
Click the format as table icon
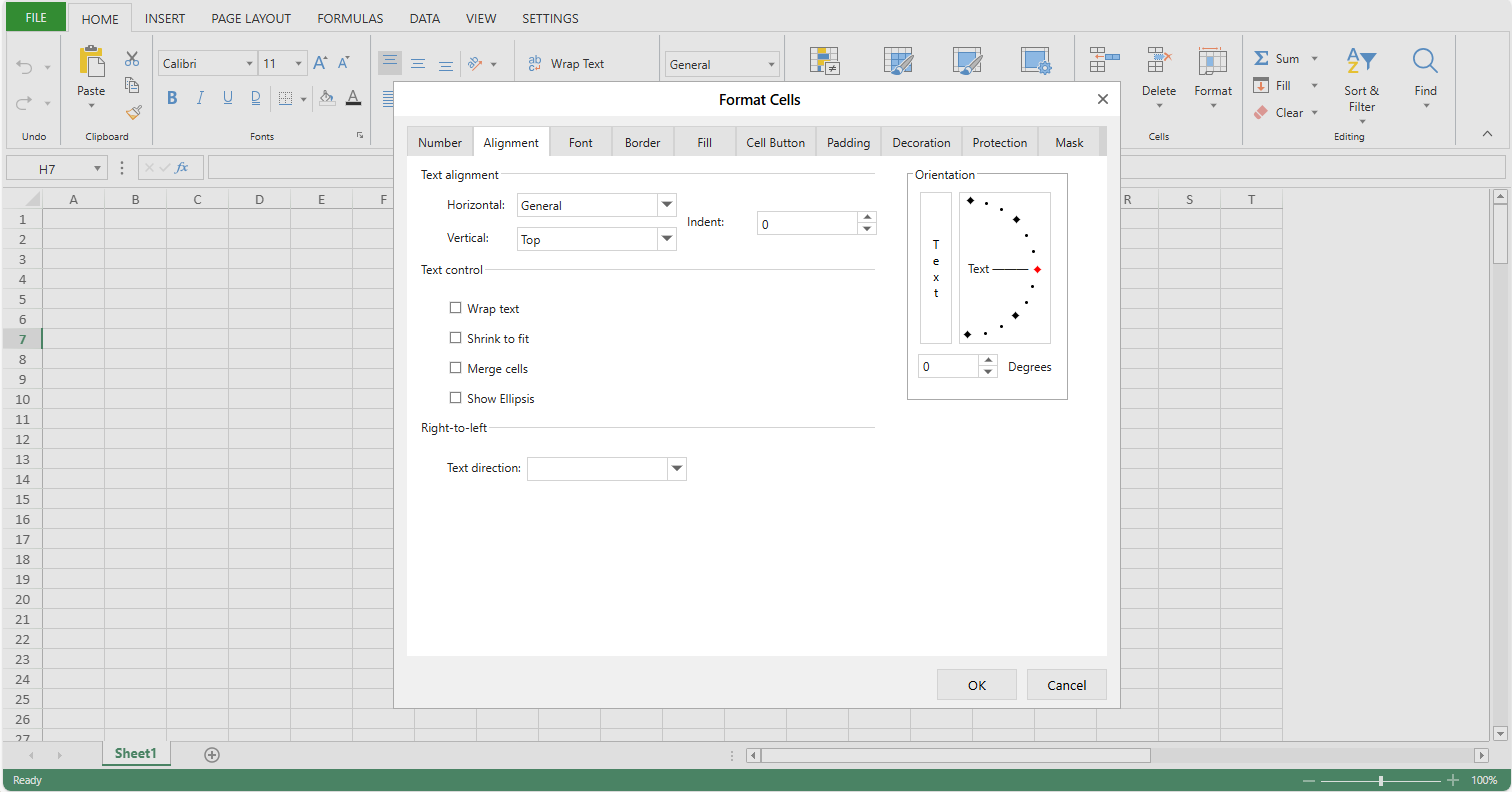click(x=899, y=61)
